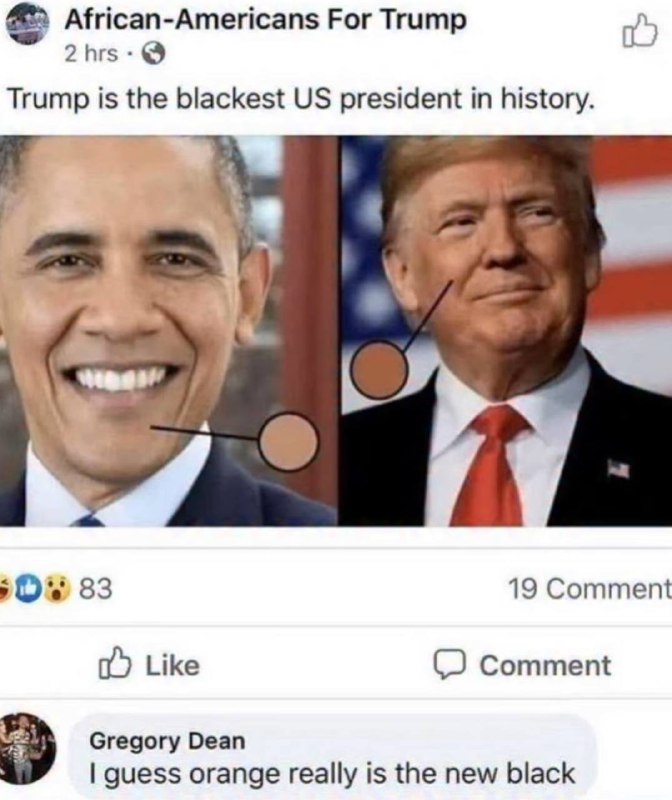Viewport: 672px width, 800px height.
Task: Click the skin tone swatch circle on right photo
Action: (379, 369)
